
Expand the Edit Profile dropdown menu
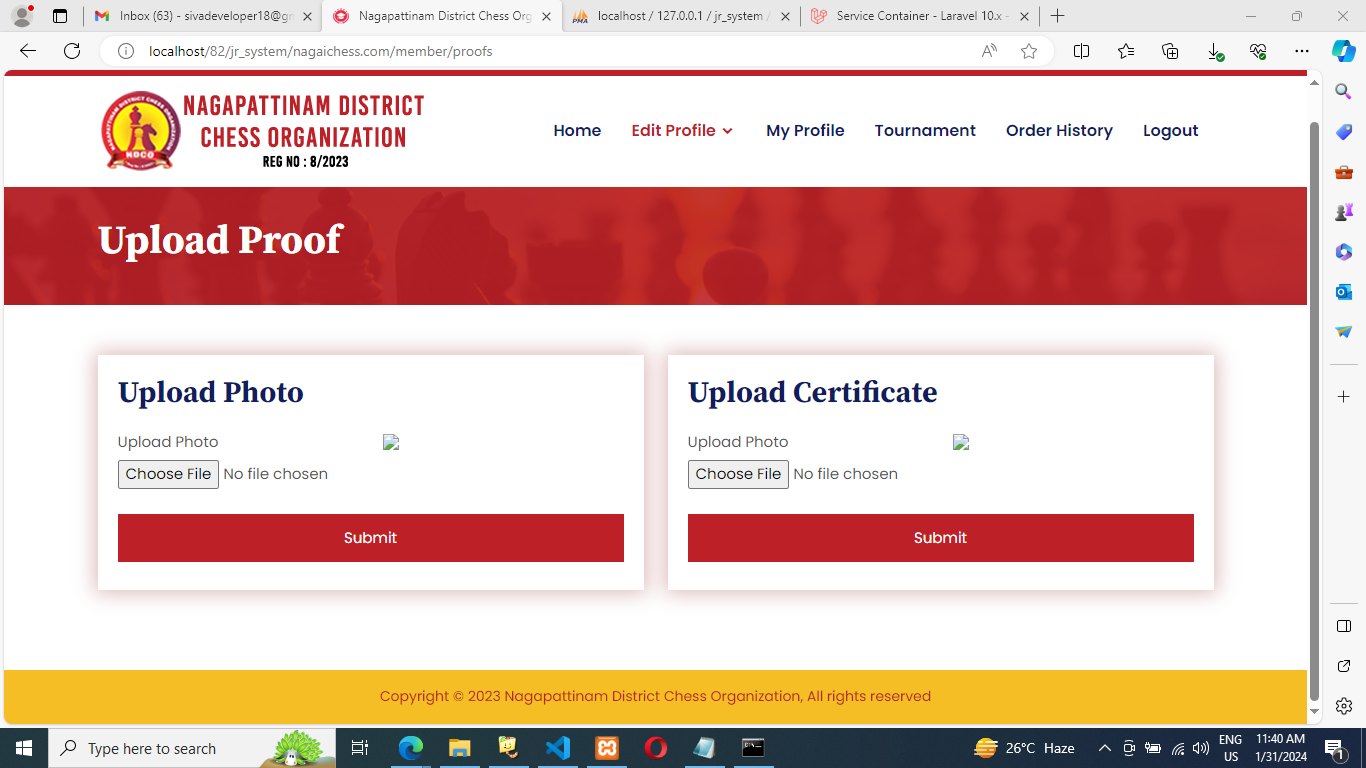coord(682,131)
